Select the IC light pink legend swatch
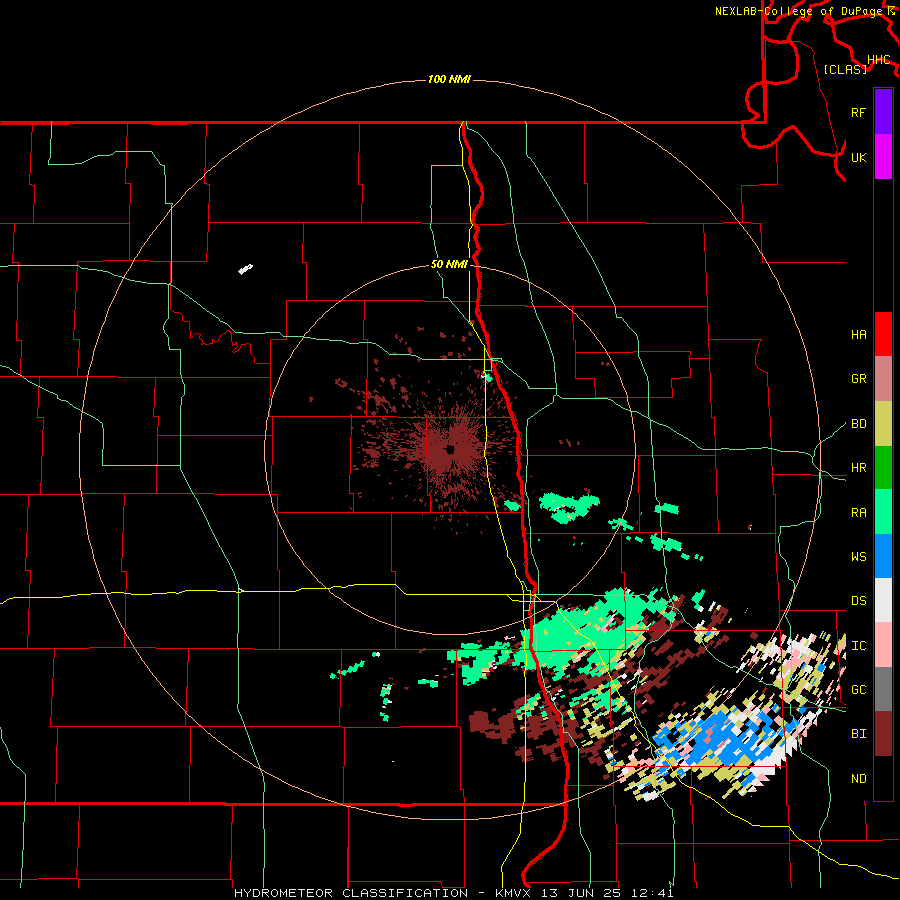Image resolution: width=900 pixels, height=900 pixels. pos(883,645)
